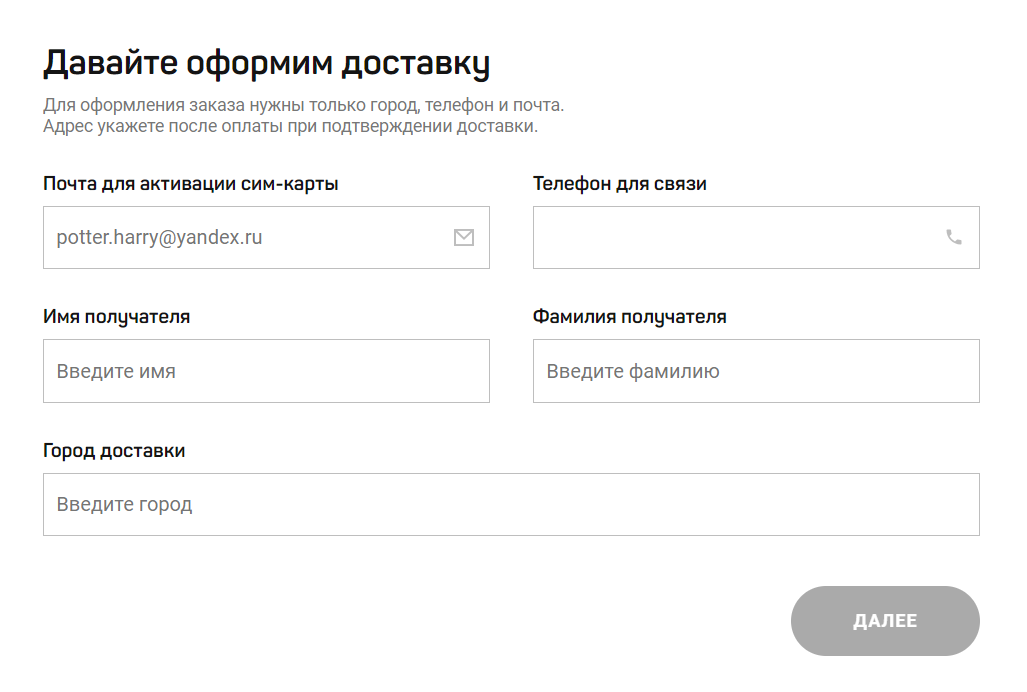Image resolution: width=1027 pixels, height=692 pixels.
Task: Click the envelope symbol on the right of email input
Action: [x=463, y=238]
